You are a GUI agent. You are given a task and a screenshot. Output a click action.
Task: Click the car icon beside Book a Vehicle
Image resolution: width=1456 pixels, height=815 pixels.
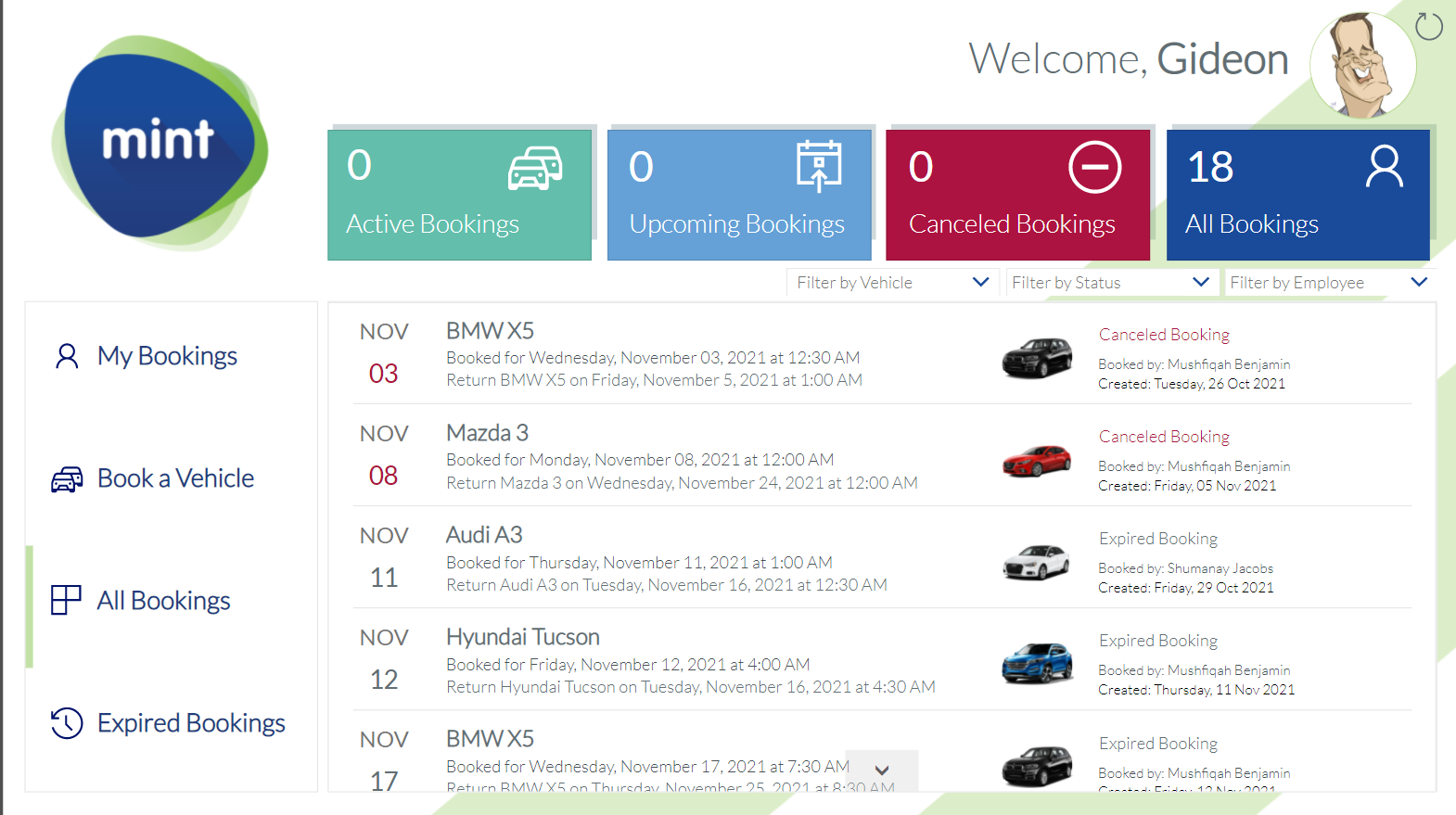pyautogui.click(x=67, y=478)
